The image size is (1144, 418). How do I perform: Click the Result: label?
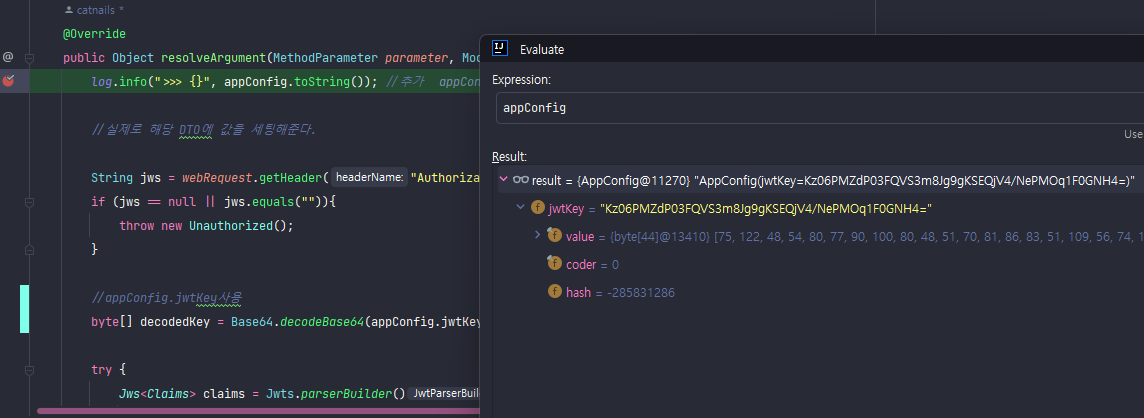509,157
